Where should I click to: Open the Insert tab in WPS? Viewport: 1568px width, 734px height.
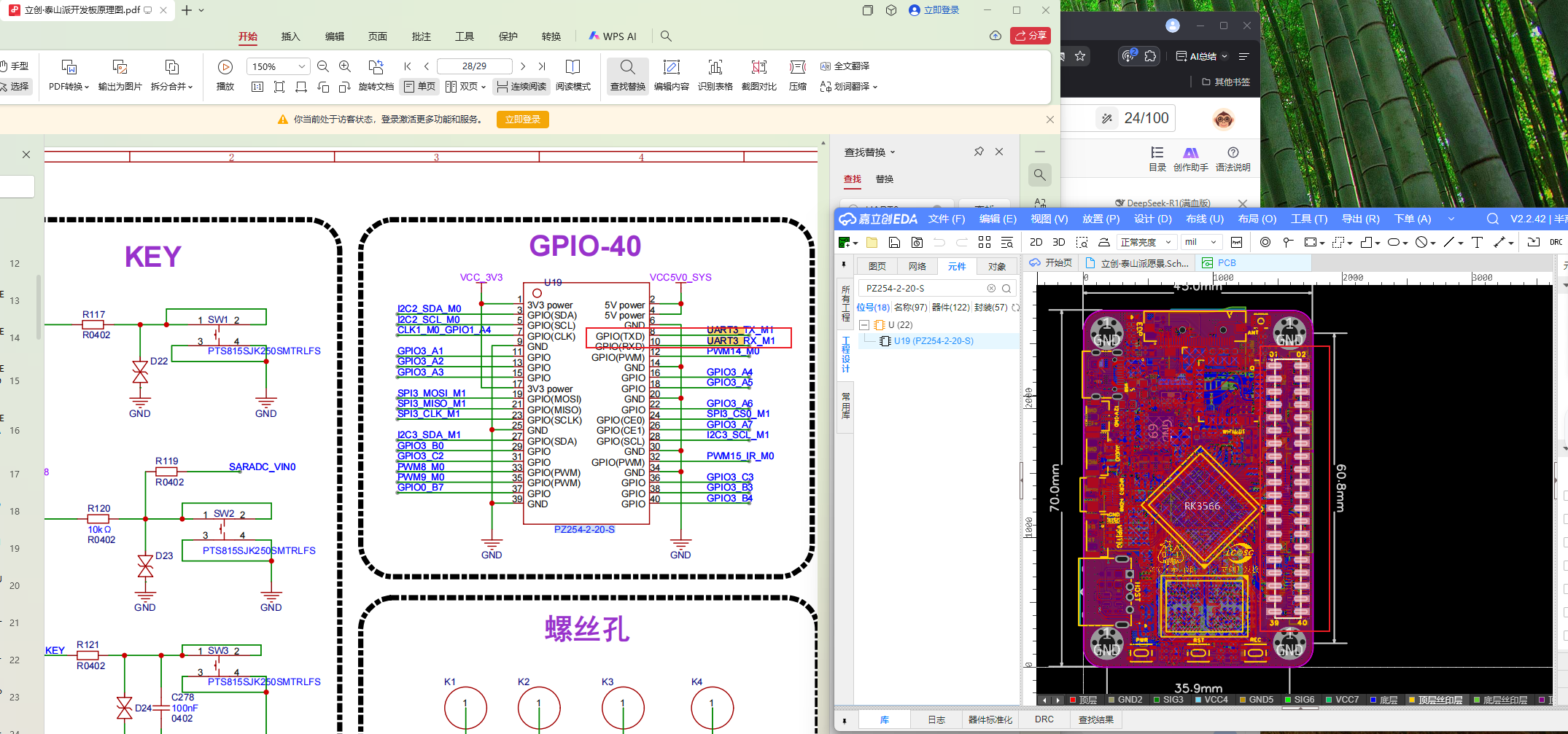click(290, 36)
